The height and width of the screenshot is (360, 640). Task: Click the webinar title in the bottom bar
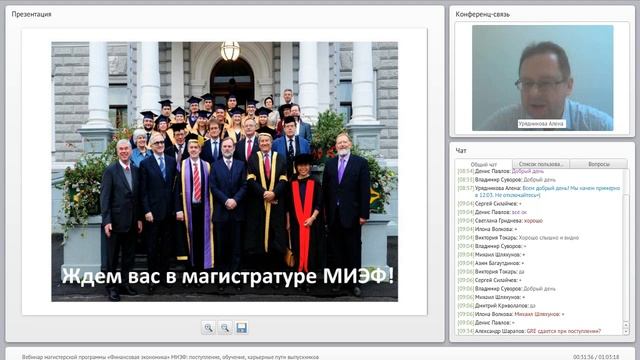click(170, 357)
